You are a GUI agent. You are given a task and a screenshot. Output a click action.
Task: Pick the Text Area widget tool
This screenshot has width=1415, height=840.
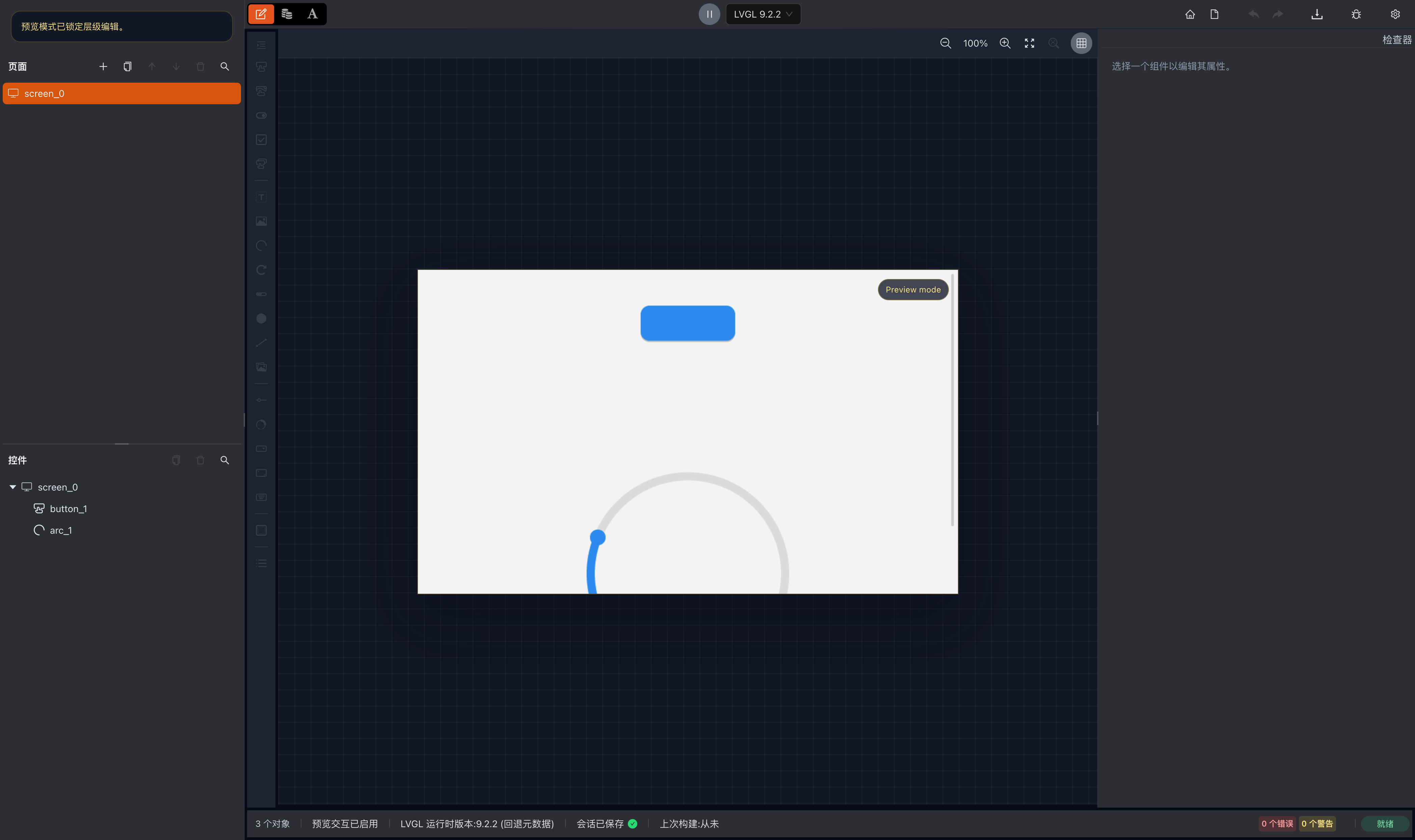(x=261, y=473)
